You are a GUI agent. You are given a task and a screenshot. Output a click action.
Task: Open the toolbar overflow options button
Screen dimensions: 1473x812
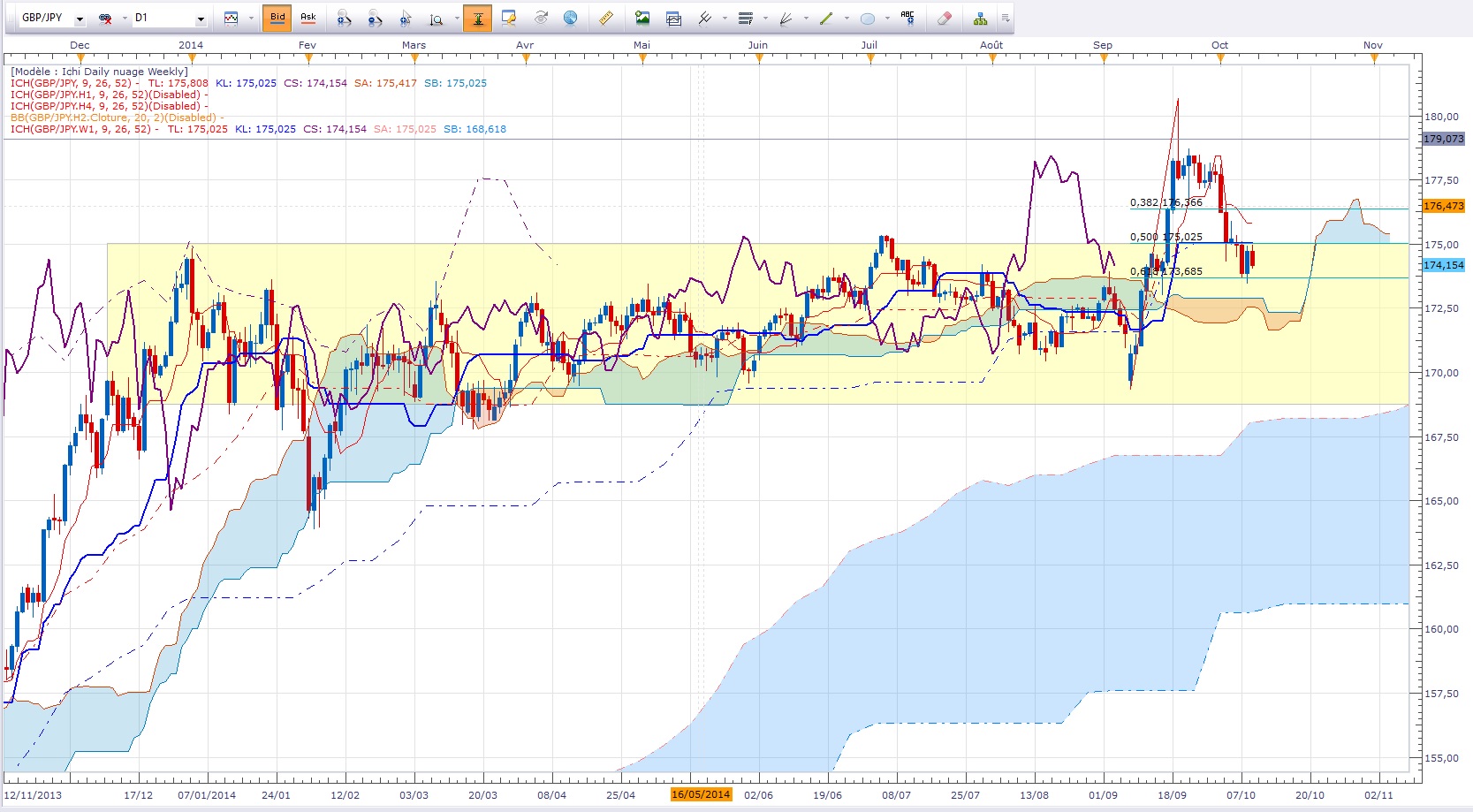pyautogui.click(x=1006, y=19)
